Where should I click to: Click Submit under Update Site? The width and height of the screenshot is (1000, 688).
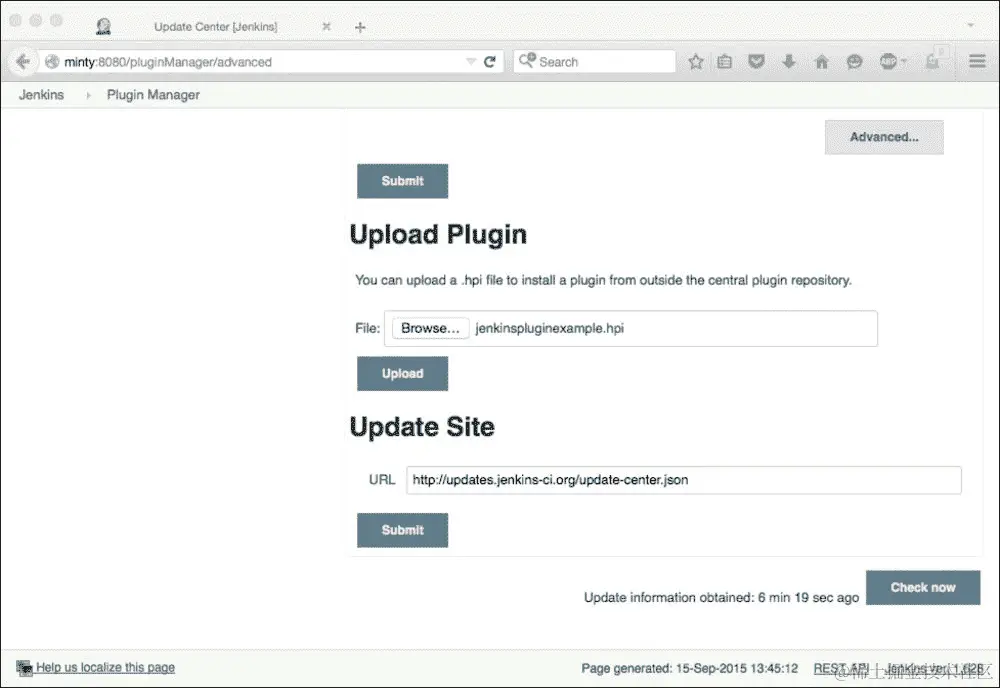[402, 531]
